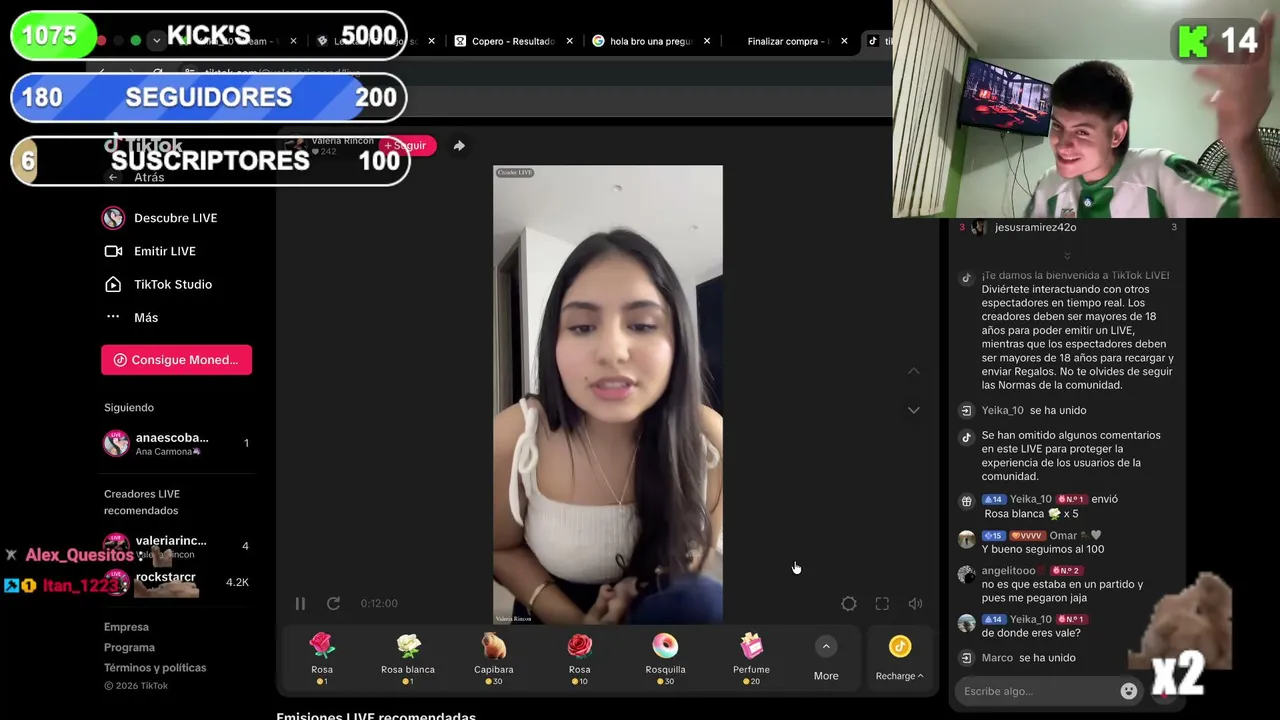Click the 'Marco se ha unido' message
This screenshot has height=720, width=1280.
(1028, 658)
